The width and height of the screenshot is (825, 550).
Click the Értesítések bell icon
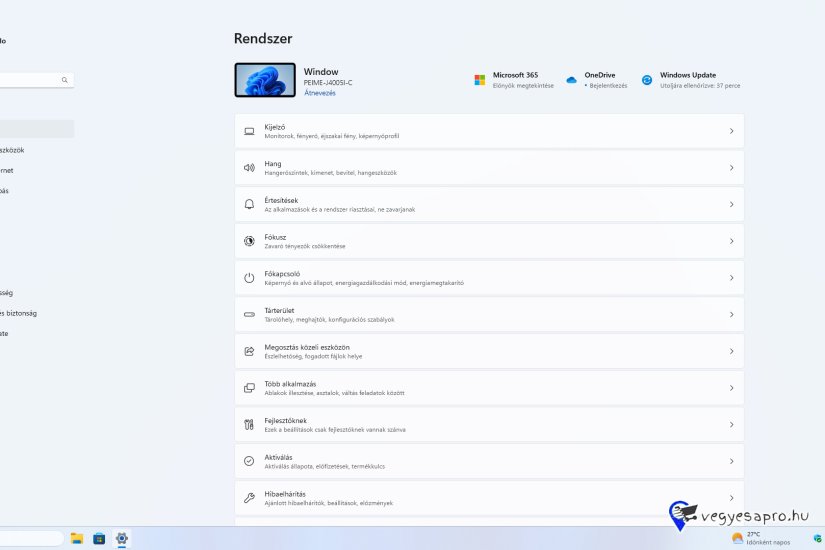[249, 204]
